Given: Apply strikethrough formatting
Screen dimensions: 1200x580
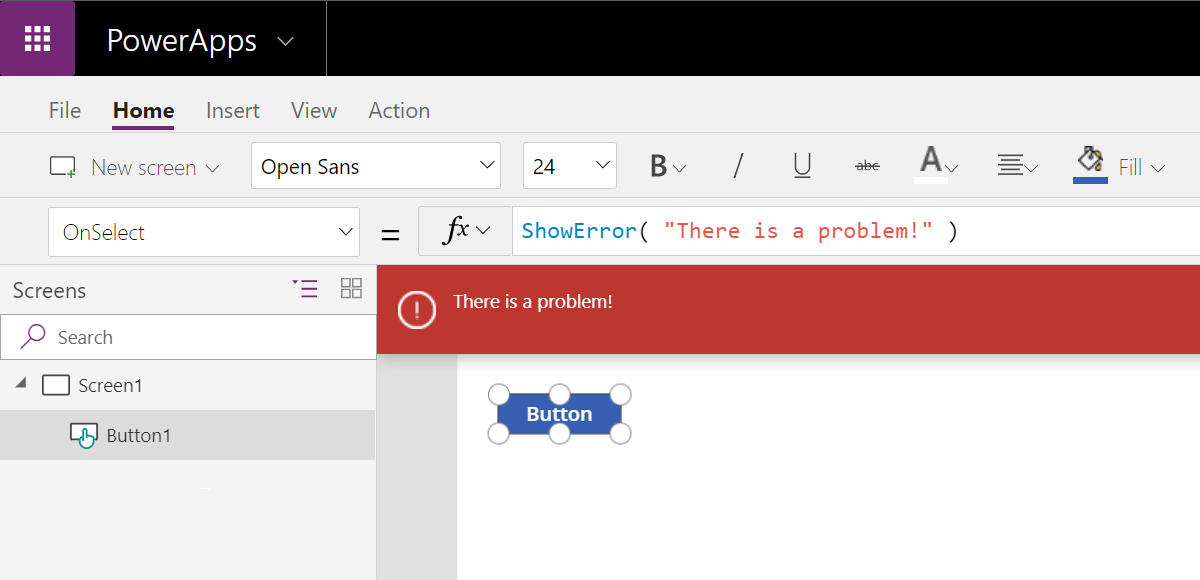Looking at the screenshot, I should [x=866, y=166].
